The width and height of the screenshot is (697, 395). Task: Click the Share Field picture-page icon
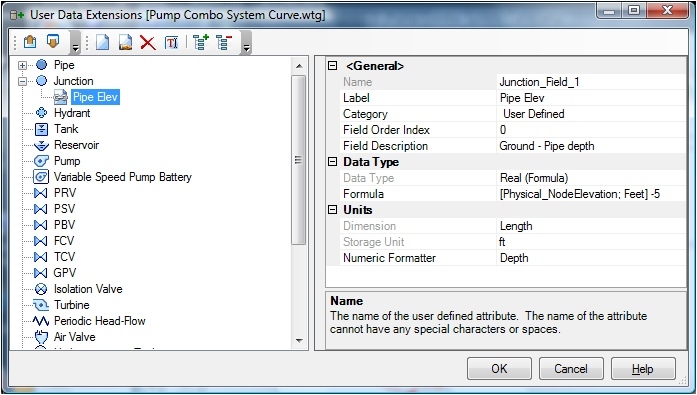(x=125, y=43)
